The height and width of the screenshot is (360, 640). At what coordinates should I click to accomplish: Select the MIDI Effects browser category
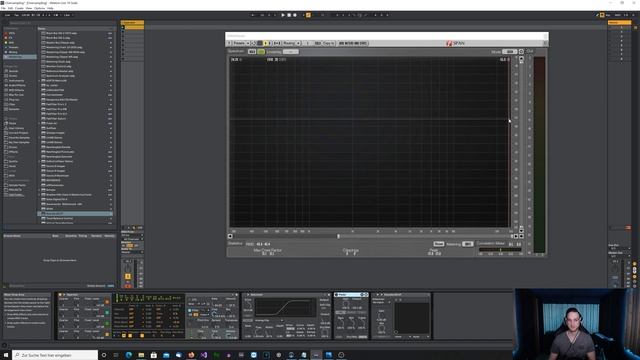tap(16, 90)
